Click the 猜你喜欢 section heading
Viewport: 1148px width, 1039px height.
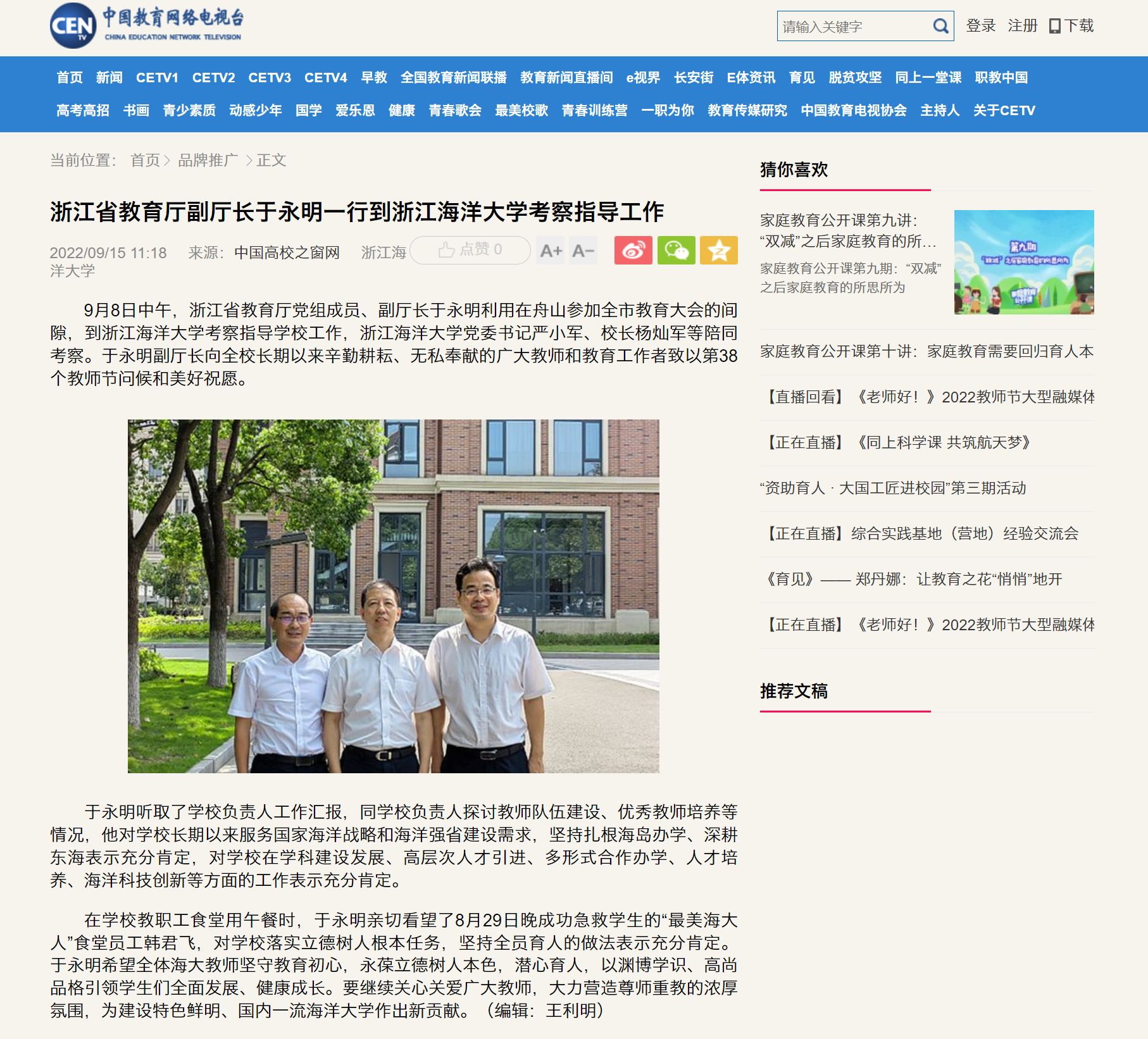coord(794,170)
